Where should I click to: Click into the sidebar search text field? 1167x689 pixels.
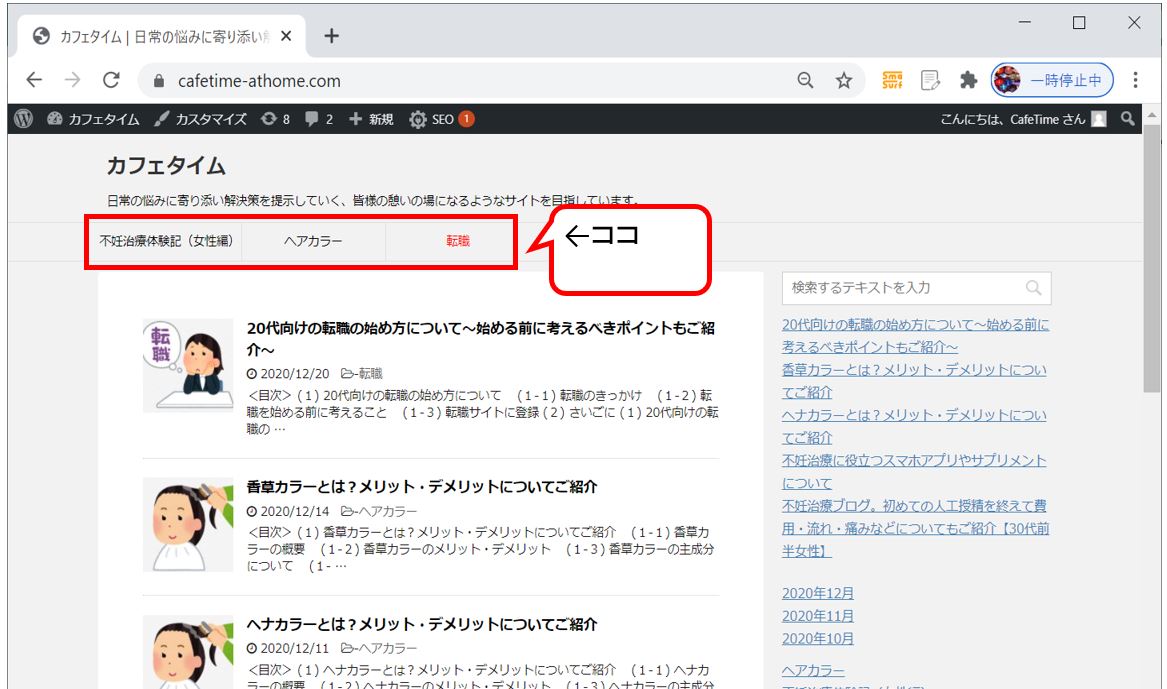click(x=904, y=288)
